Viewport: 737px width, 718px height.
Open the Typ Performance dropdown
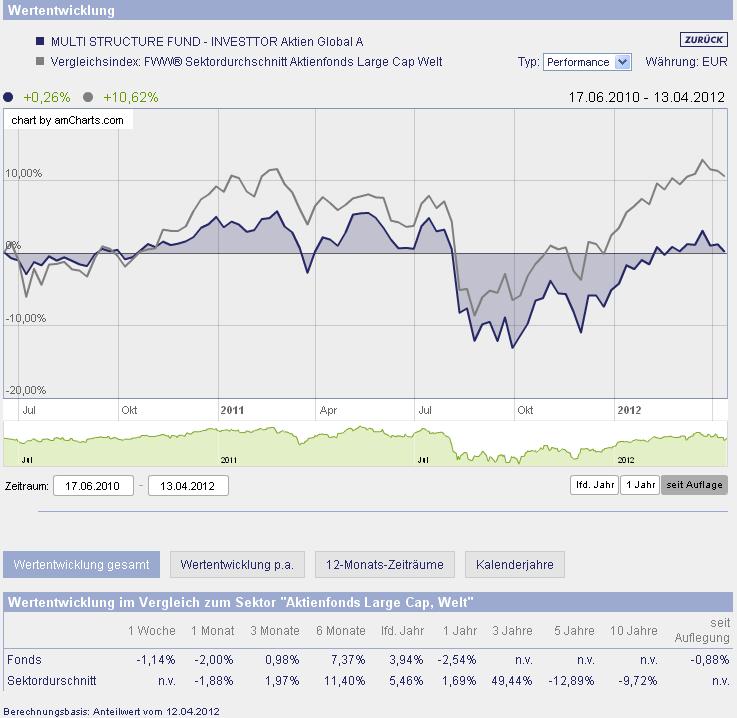(x=587, y=62)
